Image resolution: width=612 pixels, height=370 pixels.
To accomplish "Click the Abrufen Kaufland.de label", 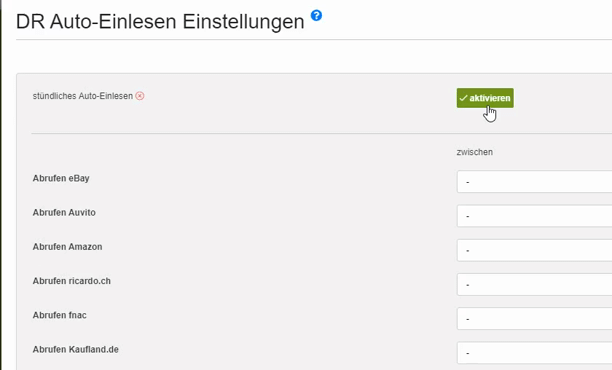I will click(76, 349).
